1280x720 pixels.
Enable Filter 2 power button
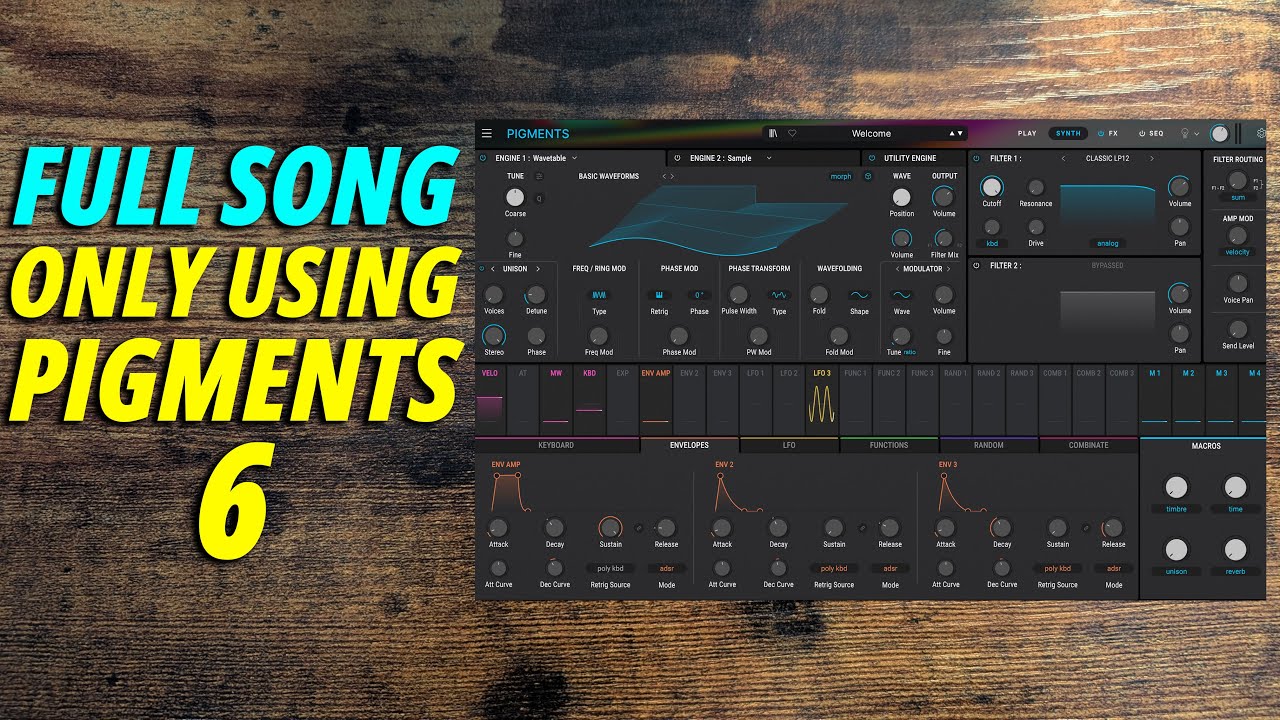pyautogui.click(x=976, y=265)
